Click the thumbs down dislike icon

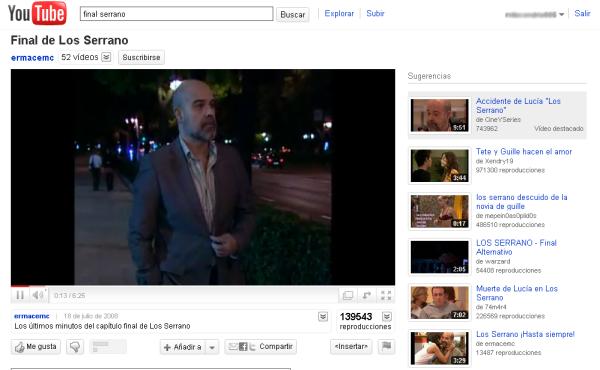tap(75, 347)
